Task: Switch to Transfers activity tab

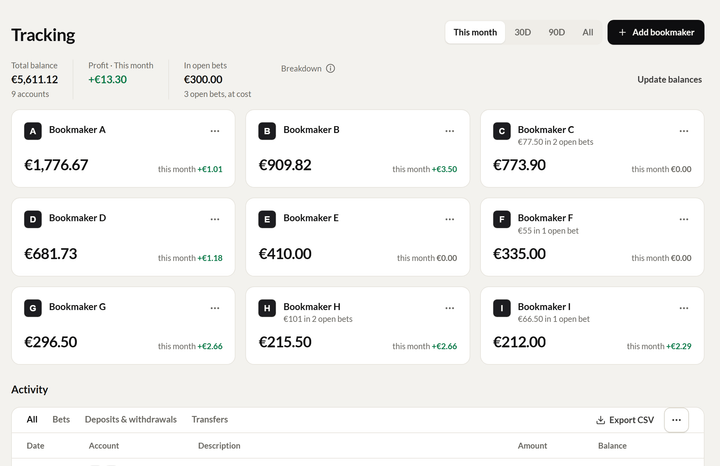Action: 210,419
